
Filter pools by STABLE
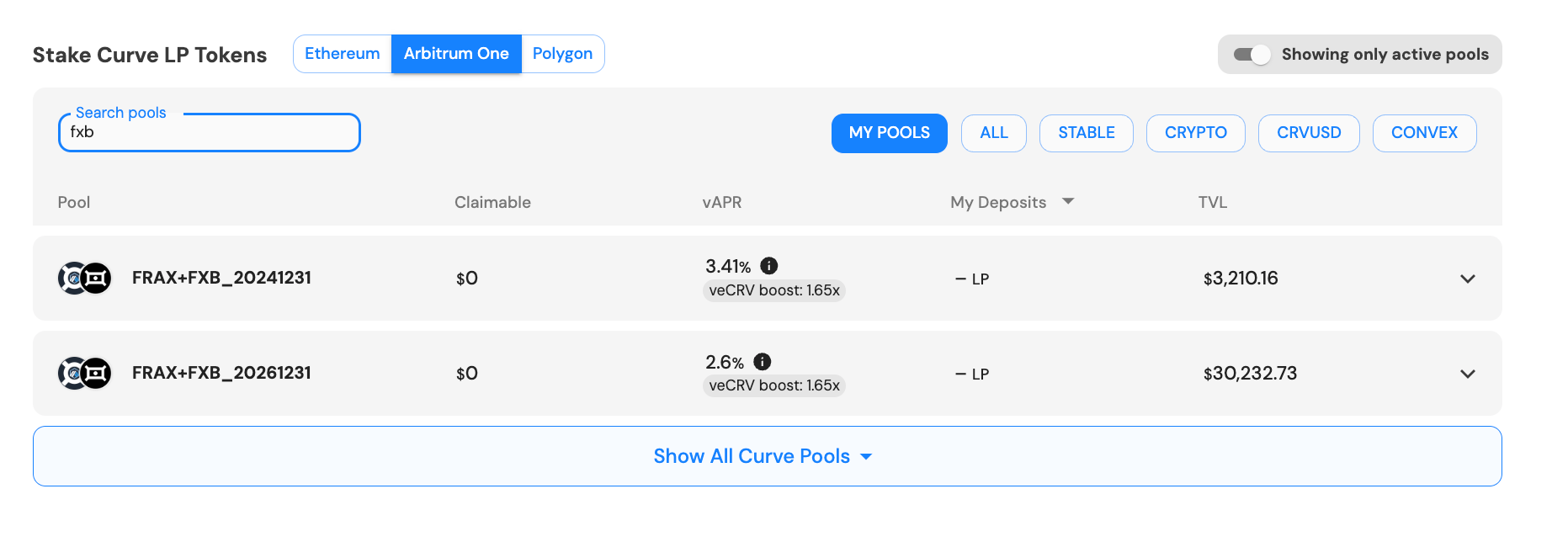coord(1086,133)
